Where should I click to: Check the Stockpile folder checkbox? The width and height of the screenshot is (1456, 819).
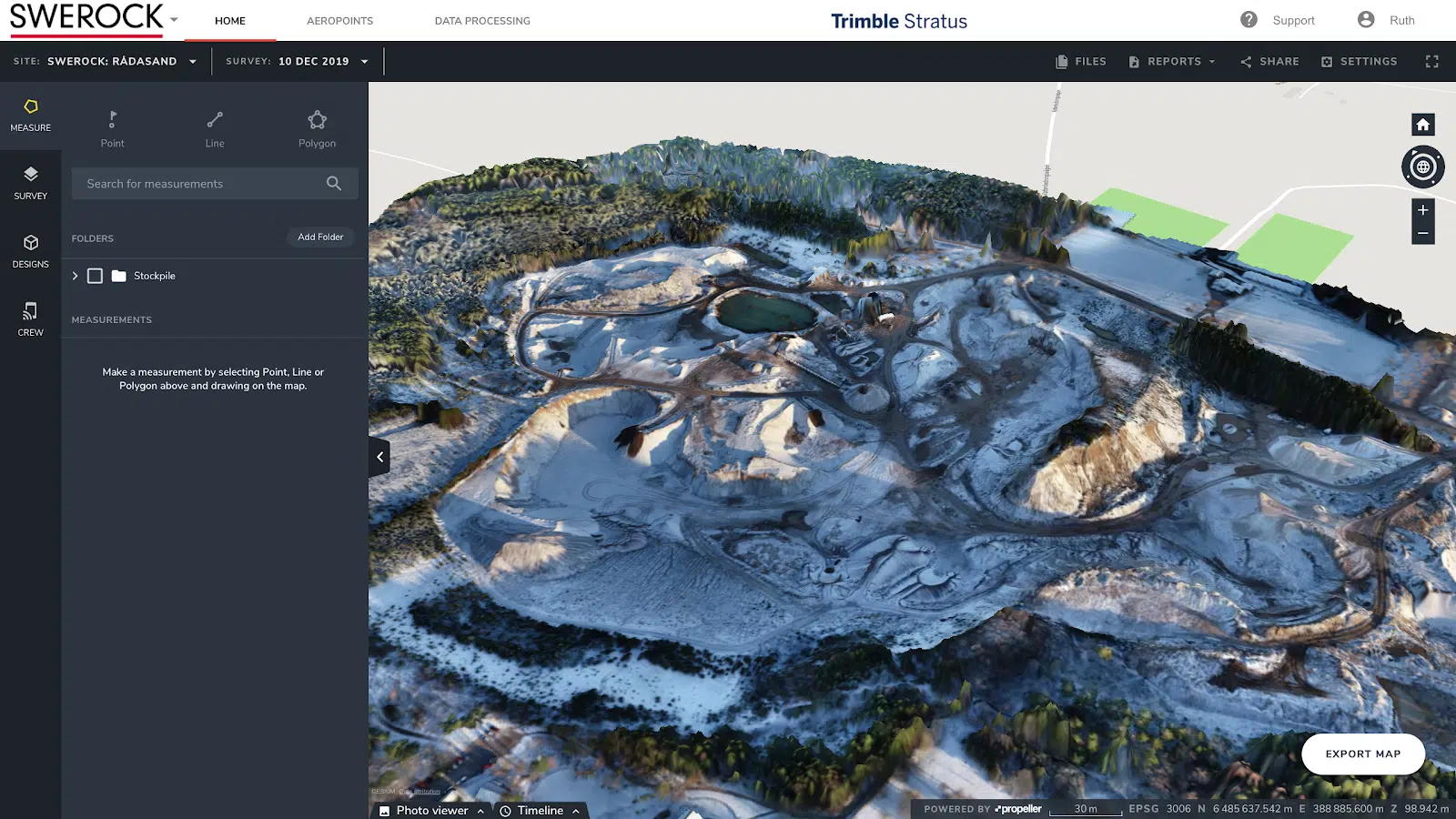95,276
